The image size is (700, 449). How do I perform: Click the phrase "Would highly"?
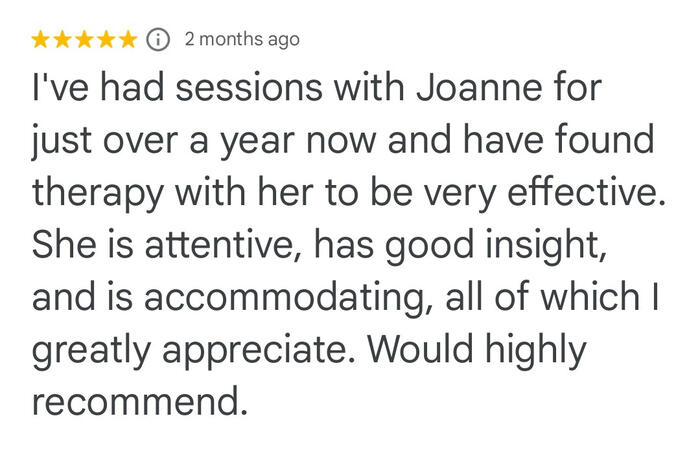tap(485, 350)
